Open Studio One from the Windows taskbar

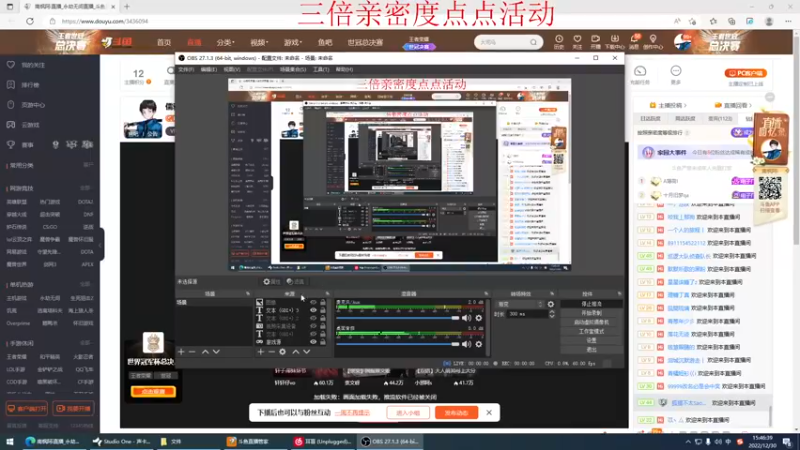(121, 441)
